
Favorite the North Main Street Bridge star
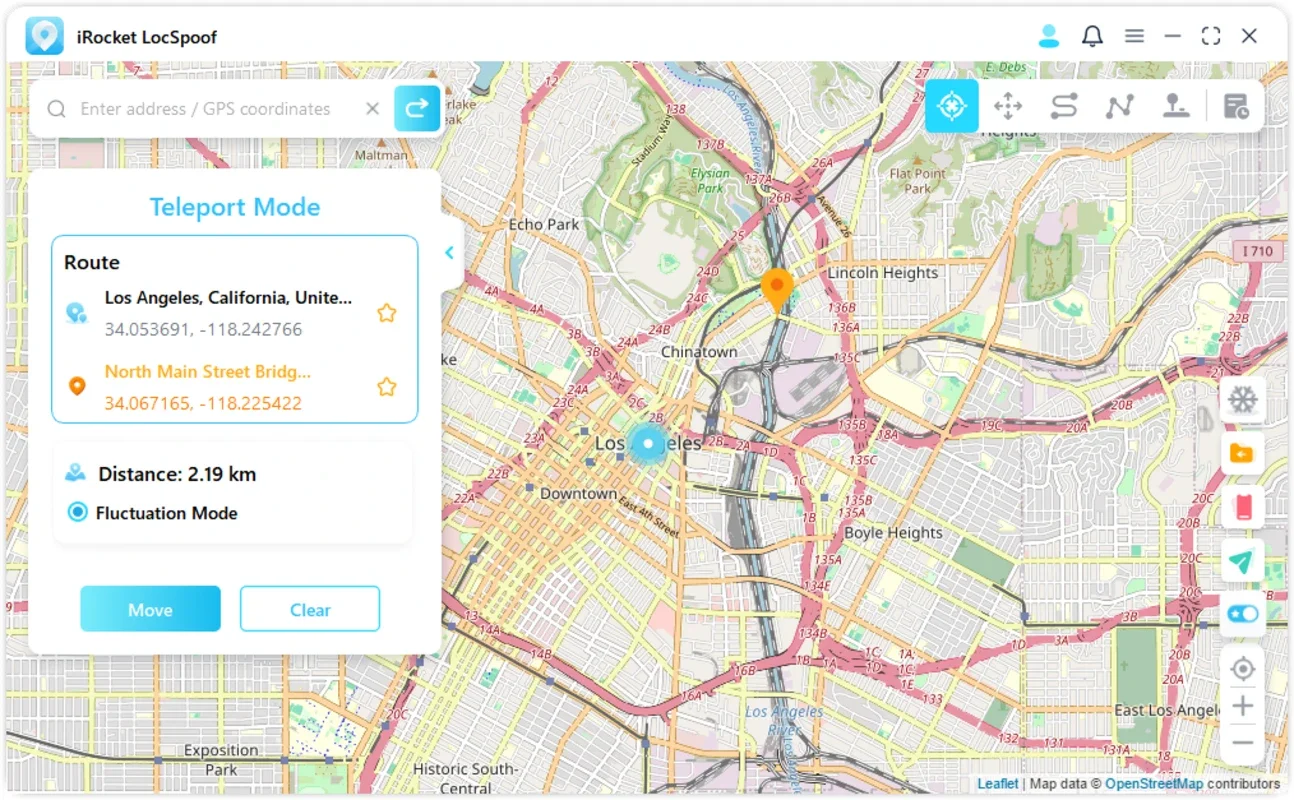coord(386,386)
